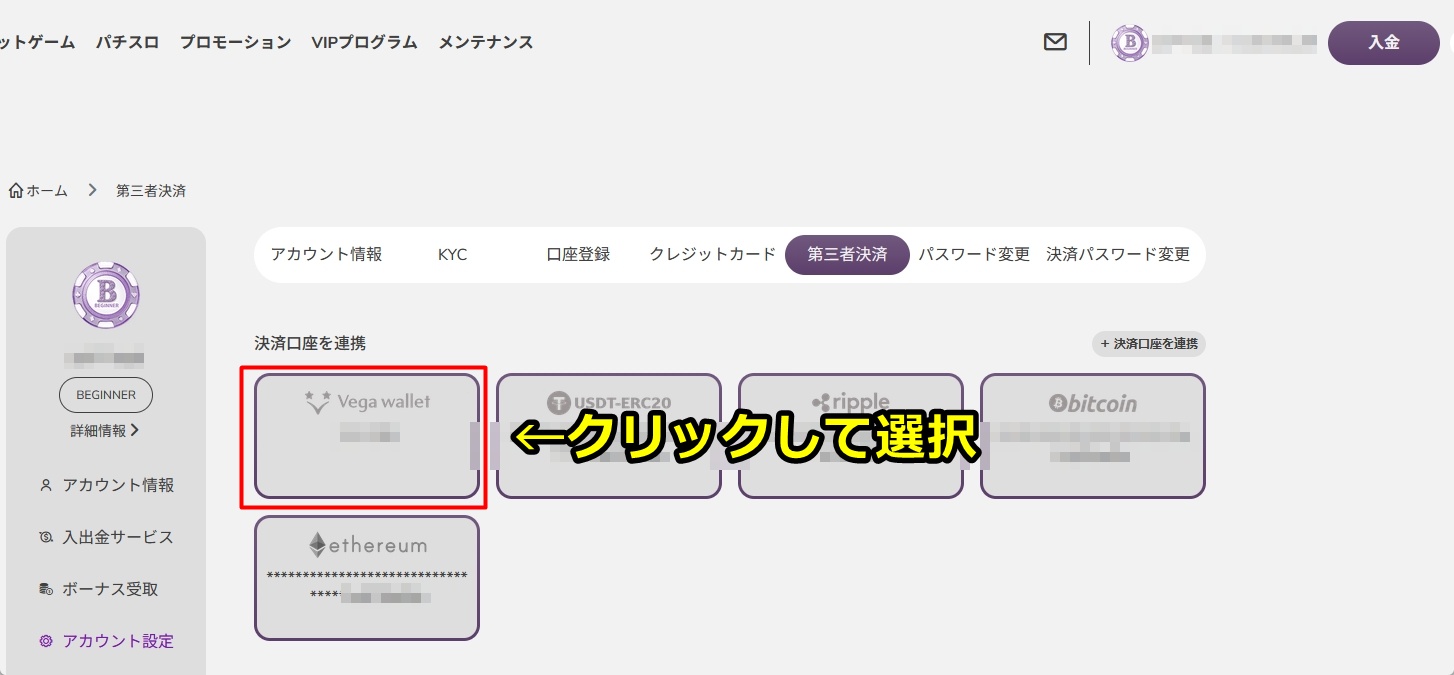Open the プロモーション menu
This screenshot has width=1454, height=675.
click(x=235, y=42)
